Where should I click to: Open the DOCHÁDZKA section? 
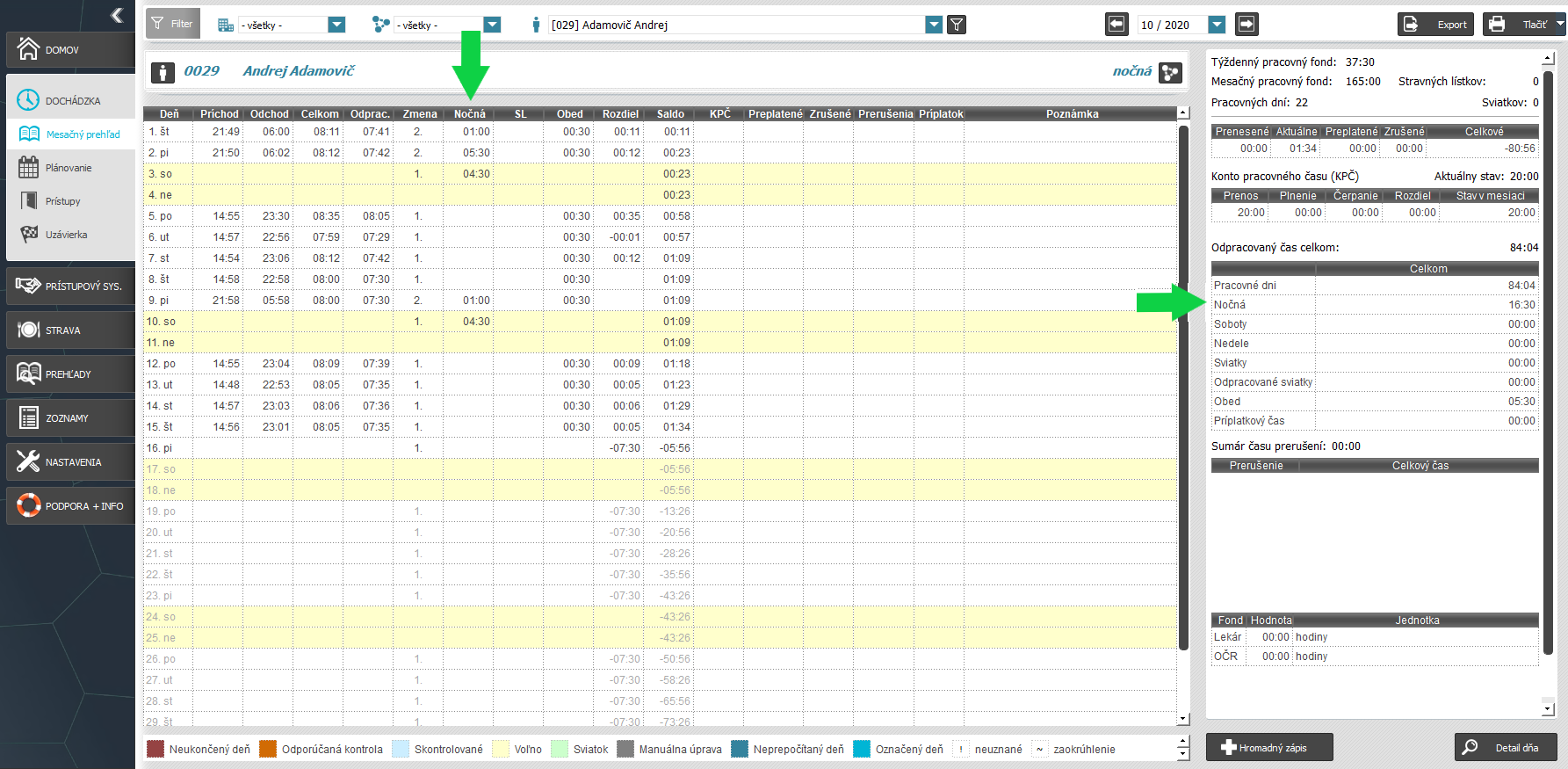pyautogui.click(x=70, y=100)
